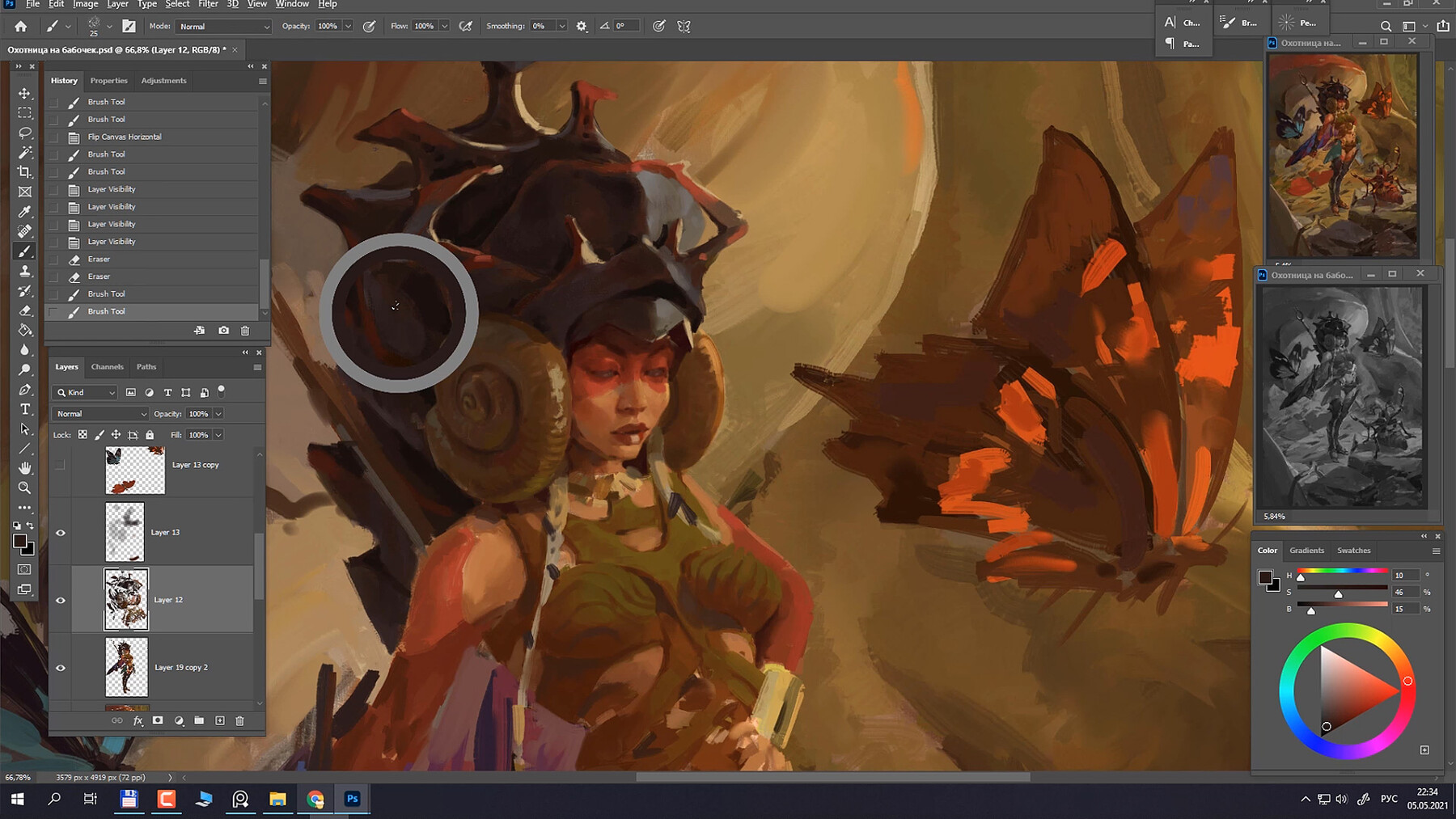
Task: Toggle pressure for opacity button
Action: coord(369,26)
